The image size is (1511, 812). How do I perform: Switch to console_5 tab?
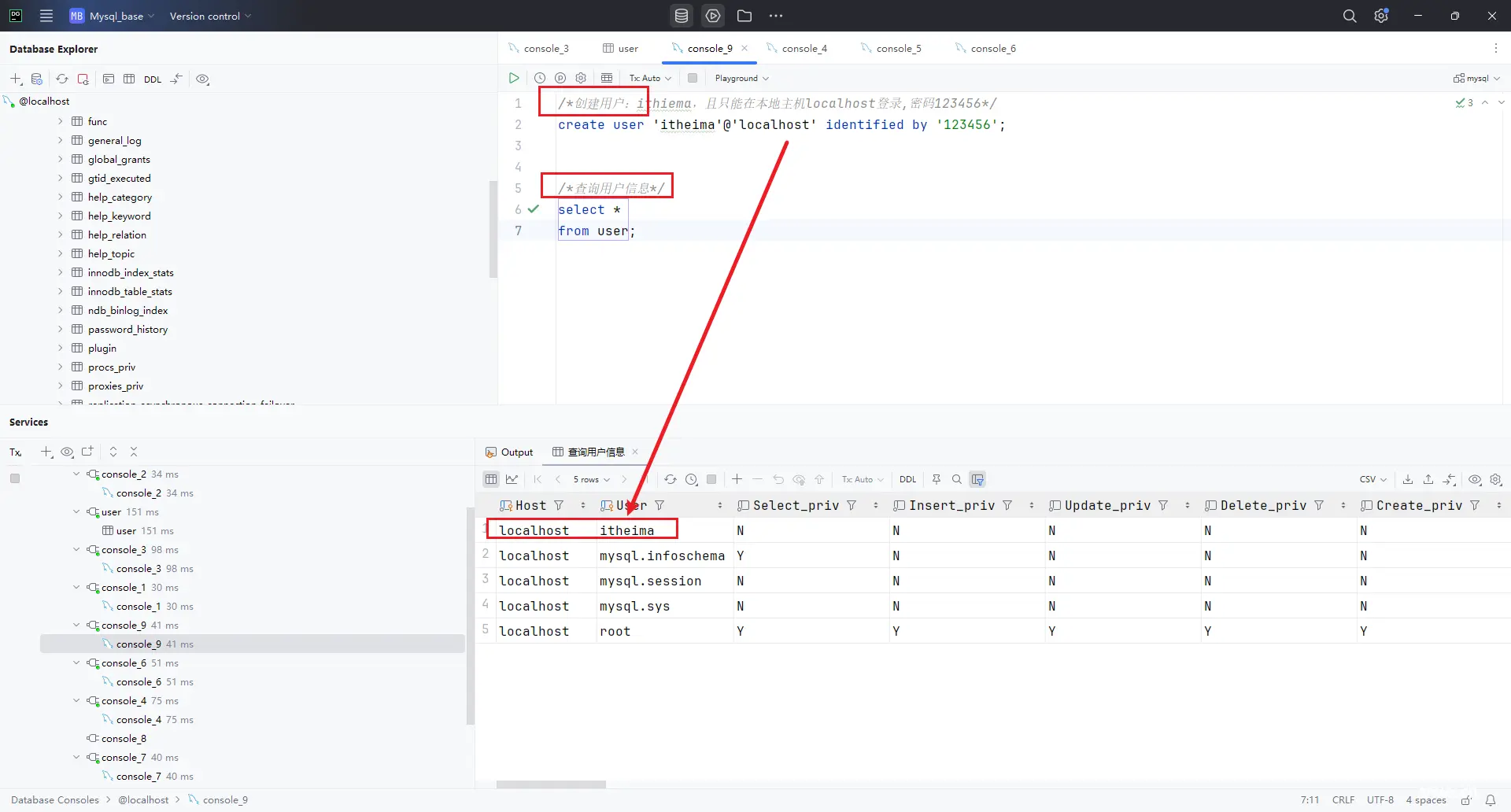(892, 48)
